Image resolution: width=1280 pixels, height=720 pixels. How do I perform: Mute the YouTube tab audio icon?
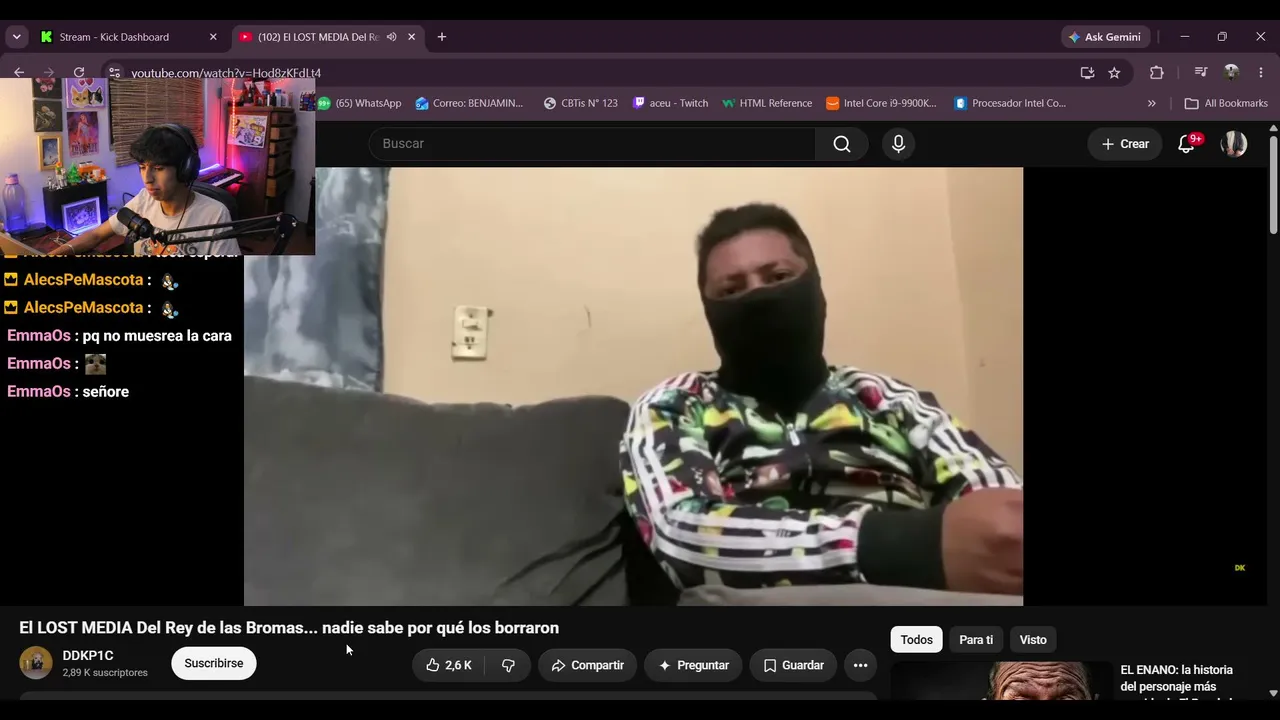coord(392,37)
